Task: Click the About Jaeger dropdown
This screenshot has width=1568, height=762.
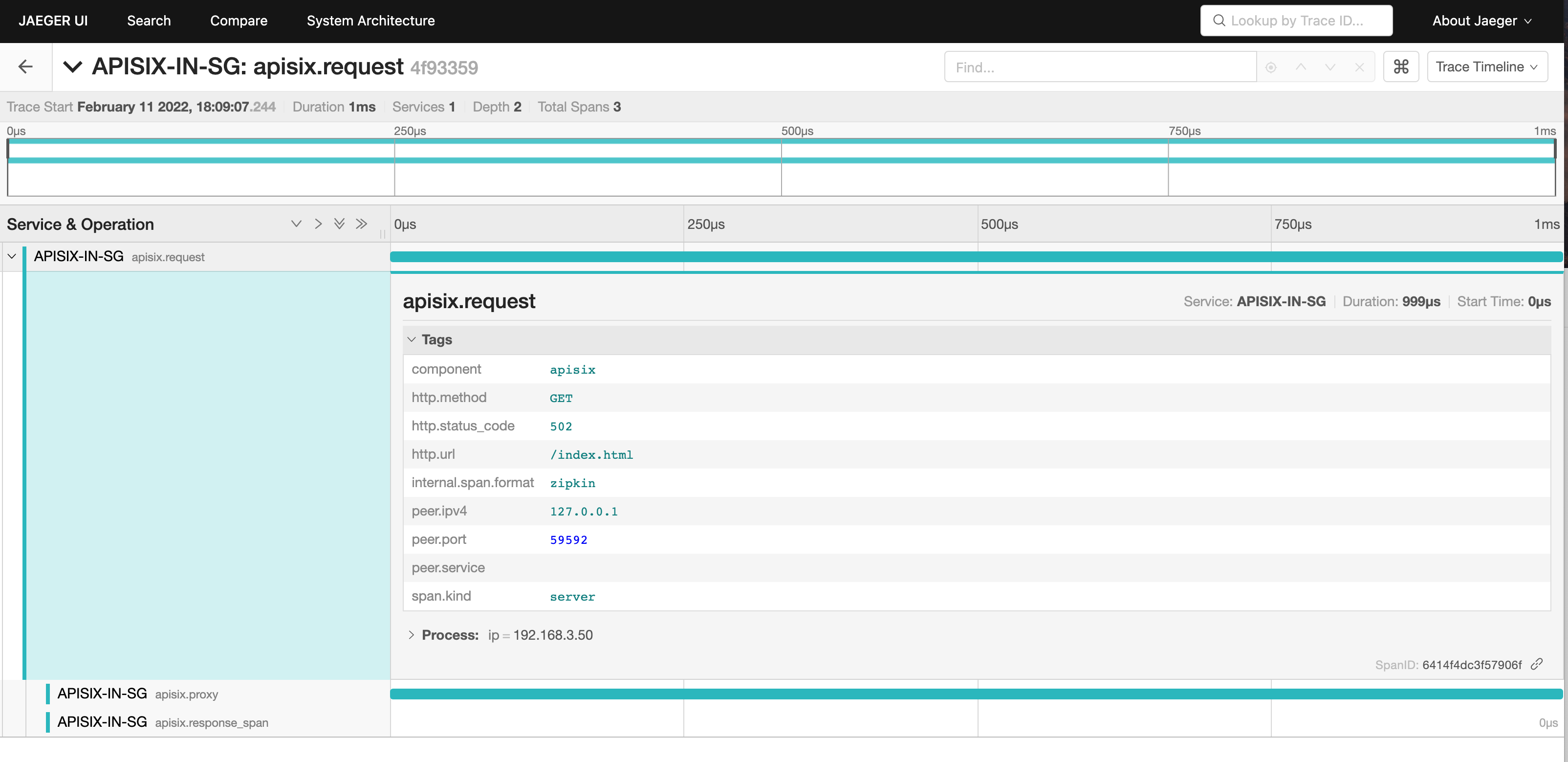Action: [1485, 20]
